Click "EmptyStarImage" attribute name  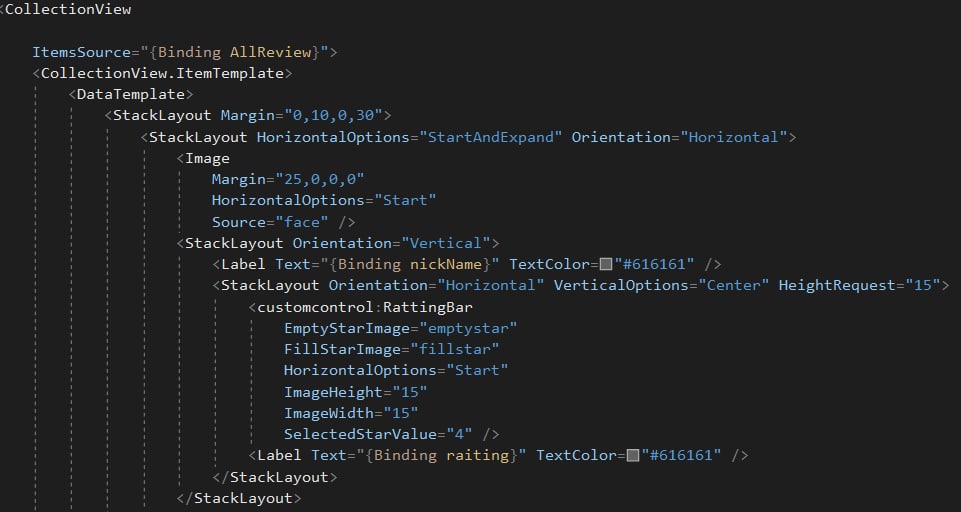tap(346, 328)
